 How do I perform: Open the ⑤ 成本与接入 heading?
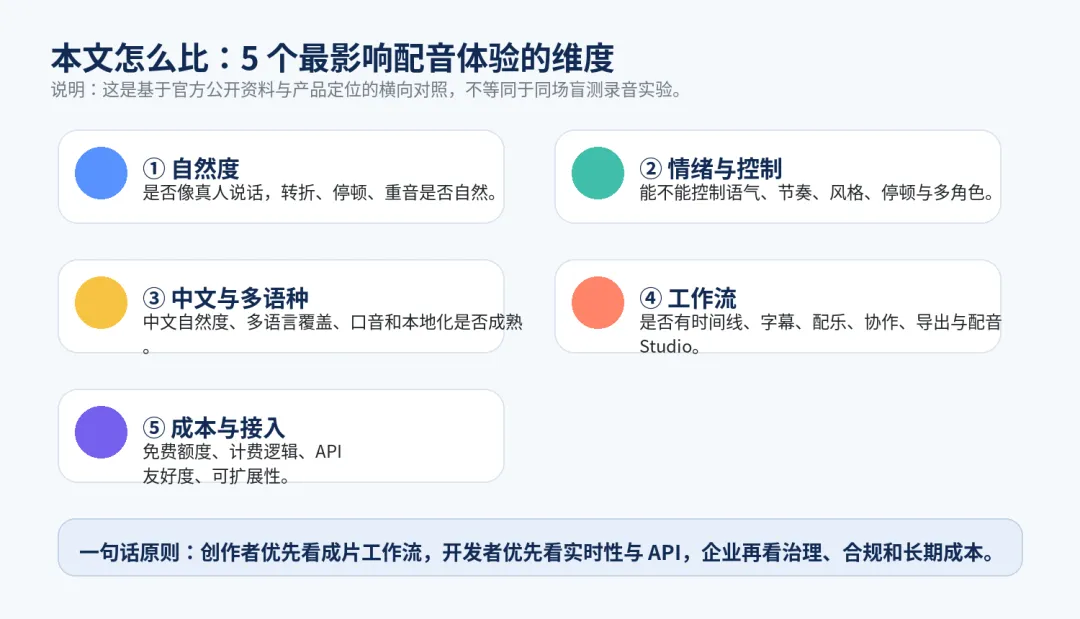213,428
